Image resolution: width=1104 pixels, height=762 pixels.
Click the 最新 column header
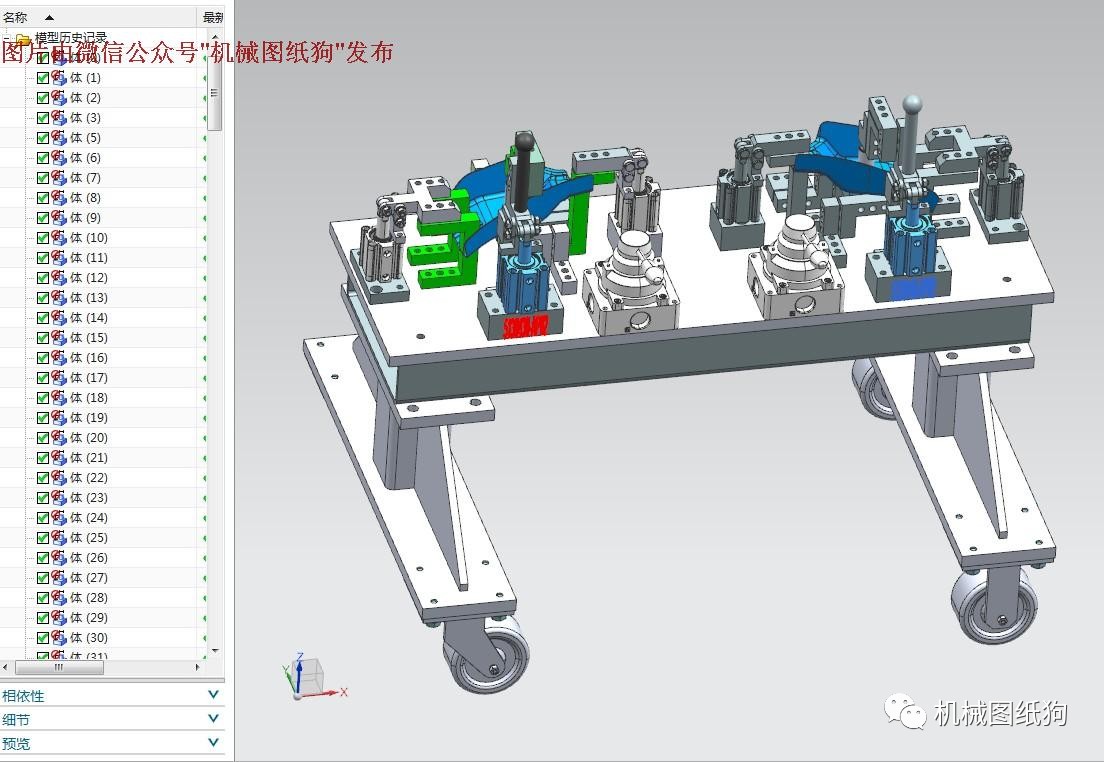213,17
